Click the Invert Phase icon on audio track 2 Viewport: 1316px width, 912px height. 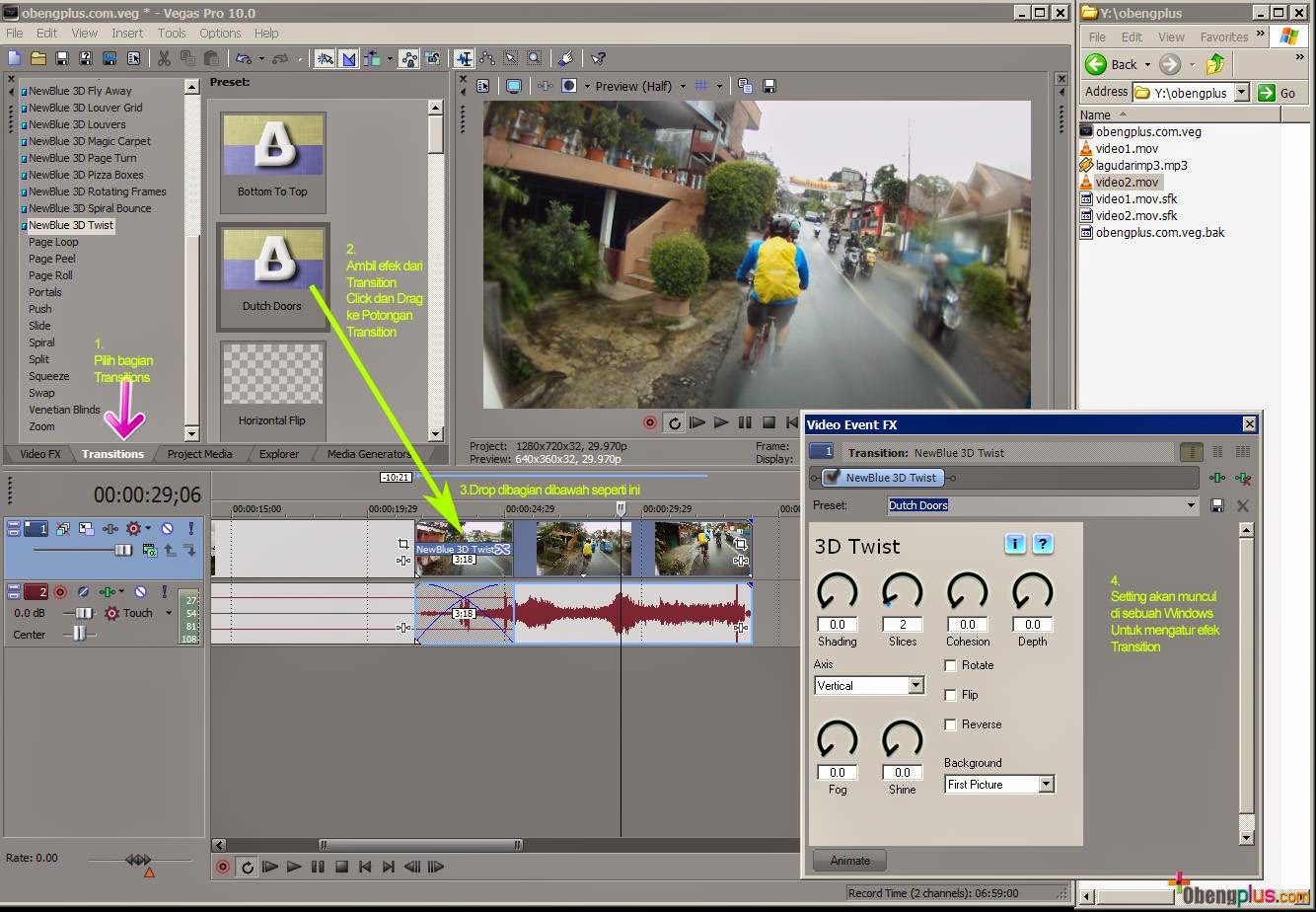click(x=84, y=592)
